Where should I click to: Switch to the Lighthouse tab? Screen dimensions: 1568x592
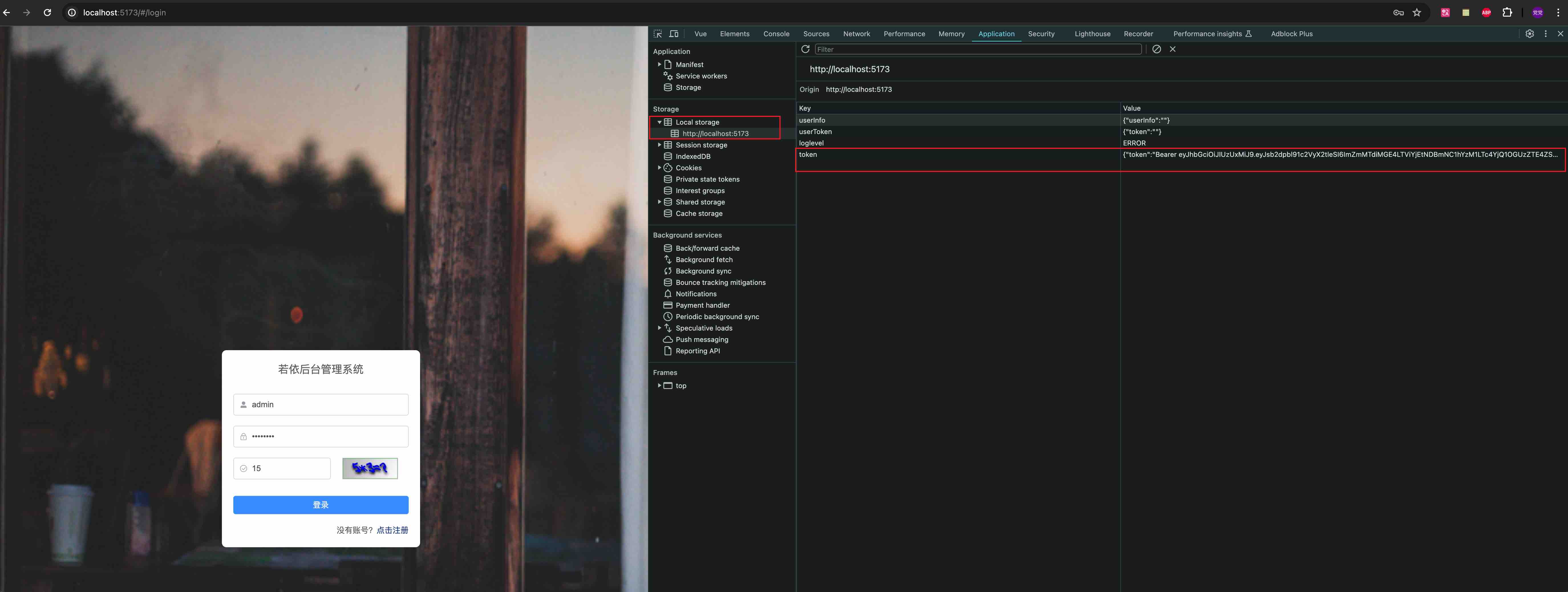coord(1093,34)
